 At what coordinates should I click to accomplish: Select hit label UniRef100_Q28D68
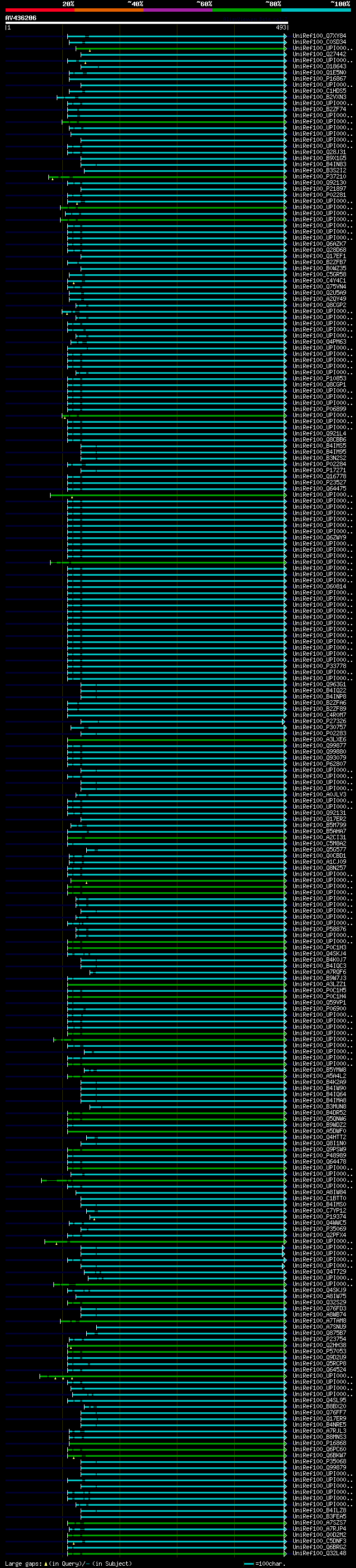click(x=319, y=250)
